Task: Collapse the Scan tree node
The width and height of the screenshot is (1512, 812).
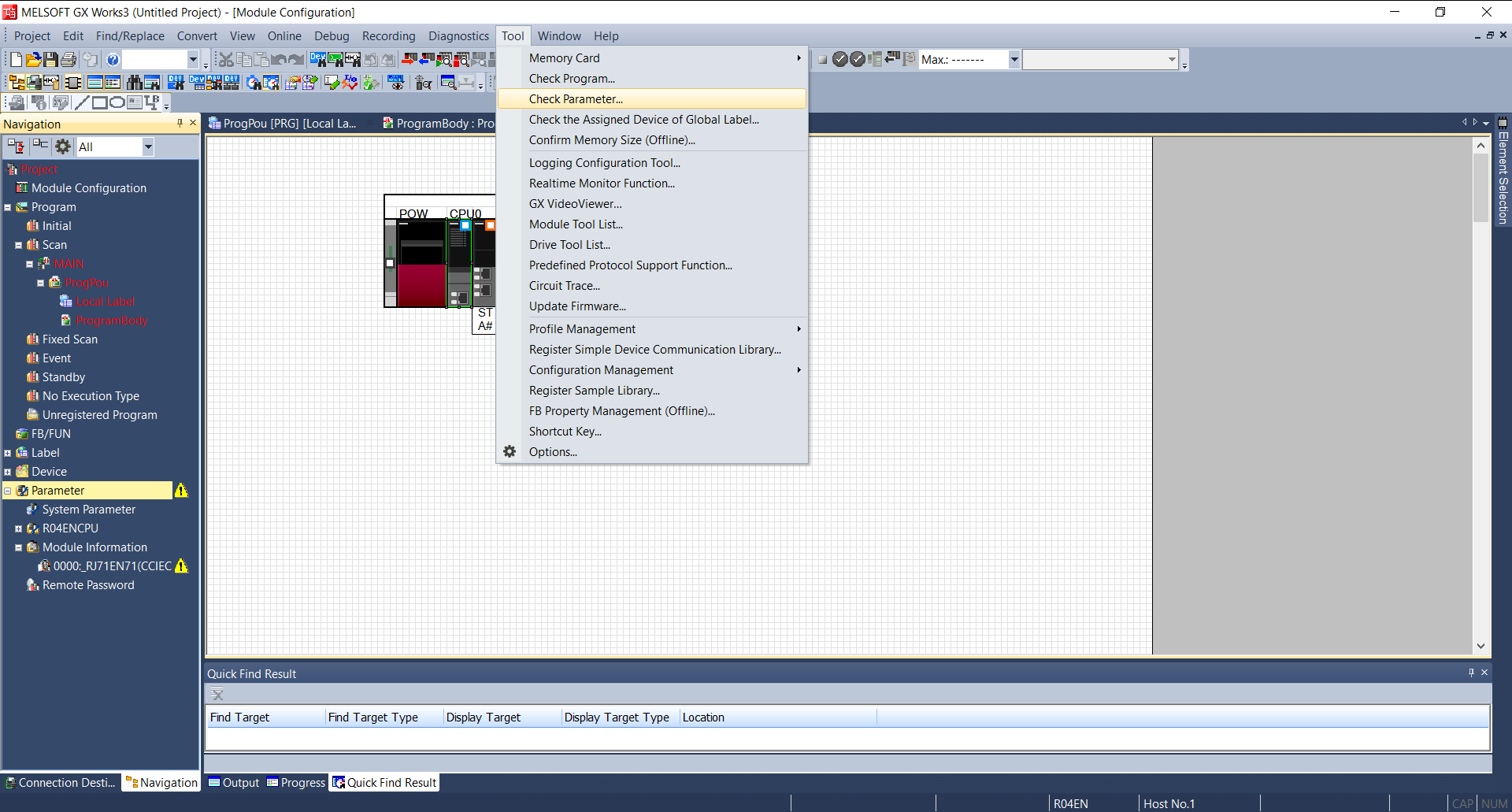Action: click(19, 245)
